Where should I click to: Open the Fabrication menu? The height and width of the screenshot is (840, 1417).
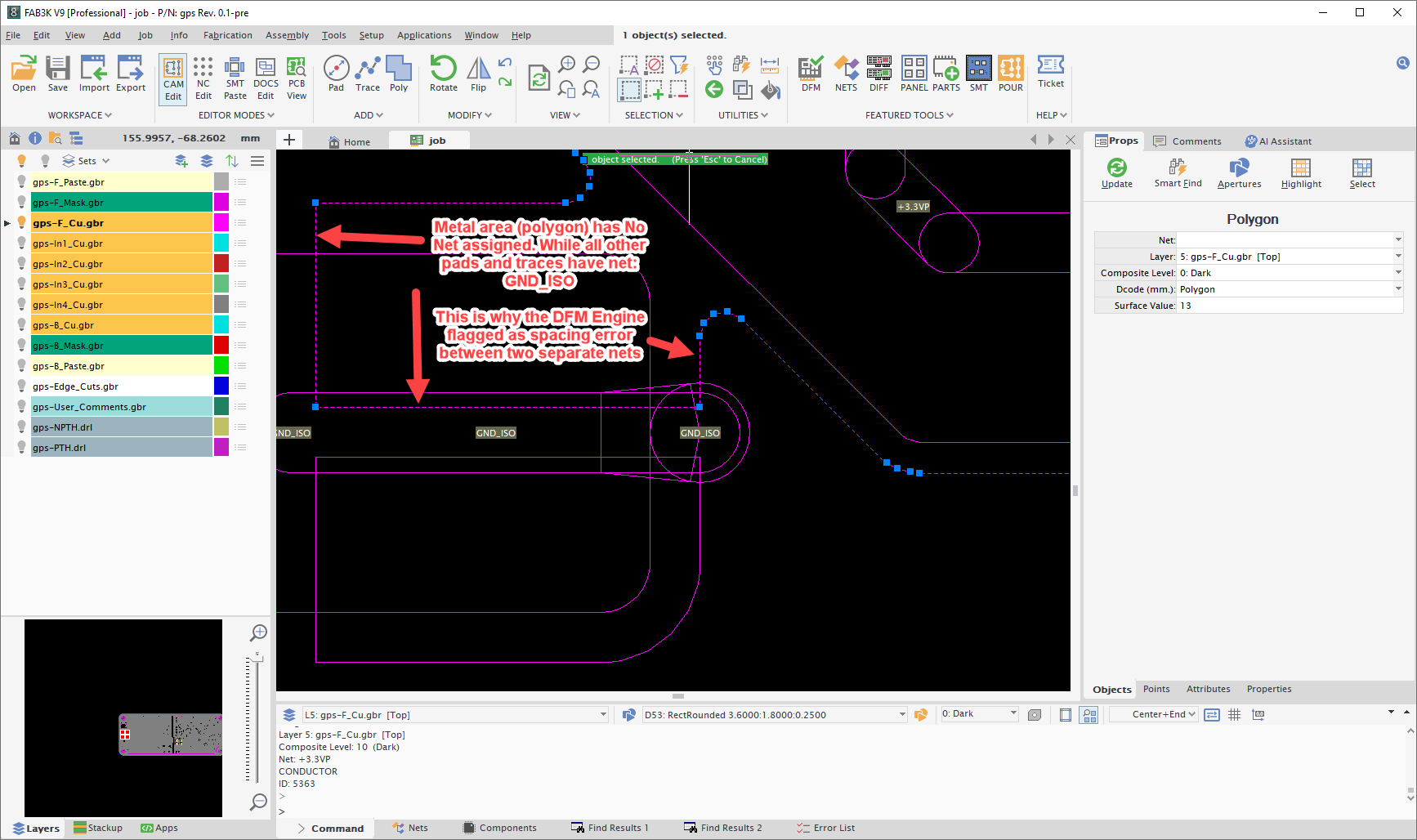(227, 35)
